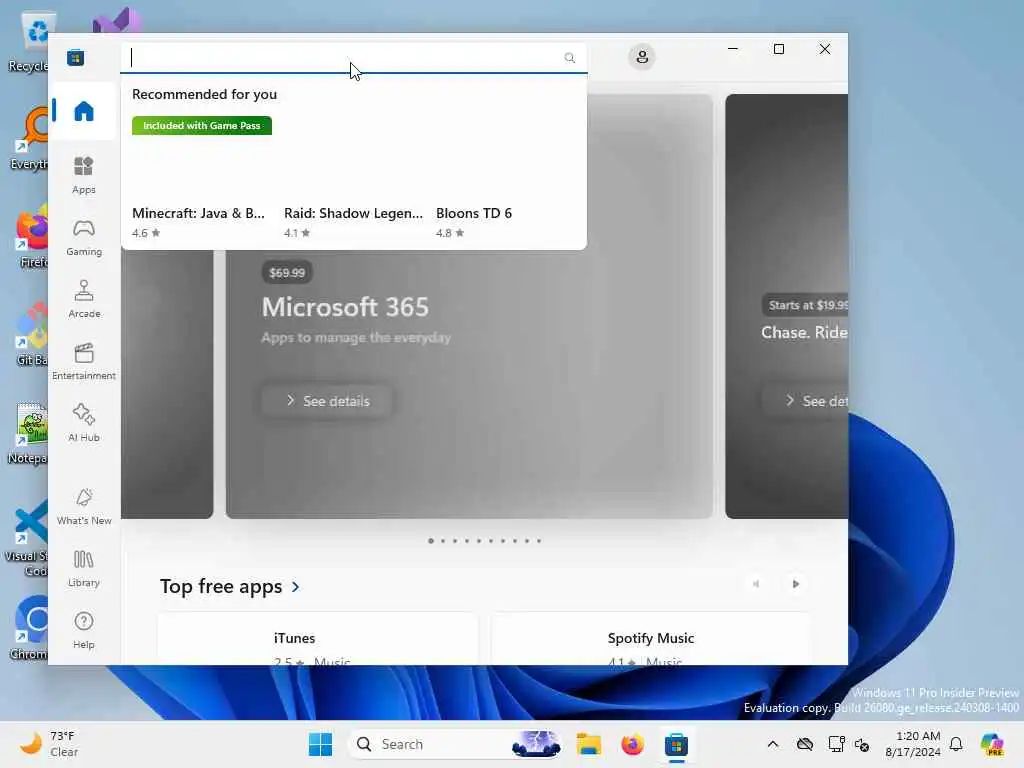Click the Included with Game Pass badge
Screen dimensions: 1024x768
(x=202, y=125)
